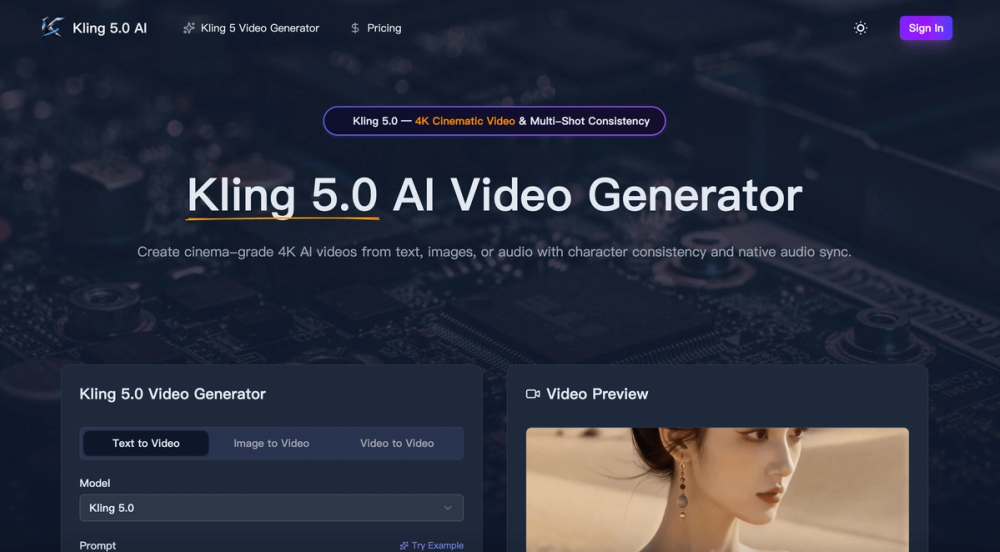Image resolution: width=1000 pixels, height=552 pixels.
Task: Click the Model dropdown chevron arrow
Action: coord(448,508)
